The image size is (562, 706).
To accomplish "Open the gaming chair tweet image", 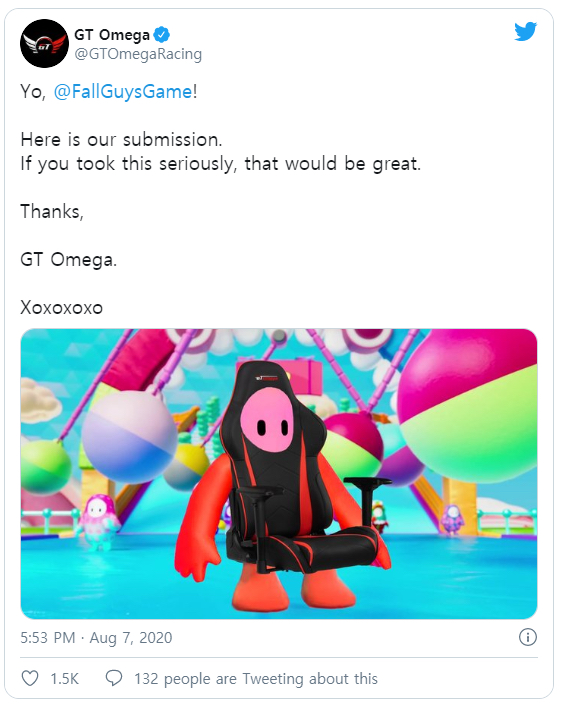I will 279,474.
